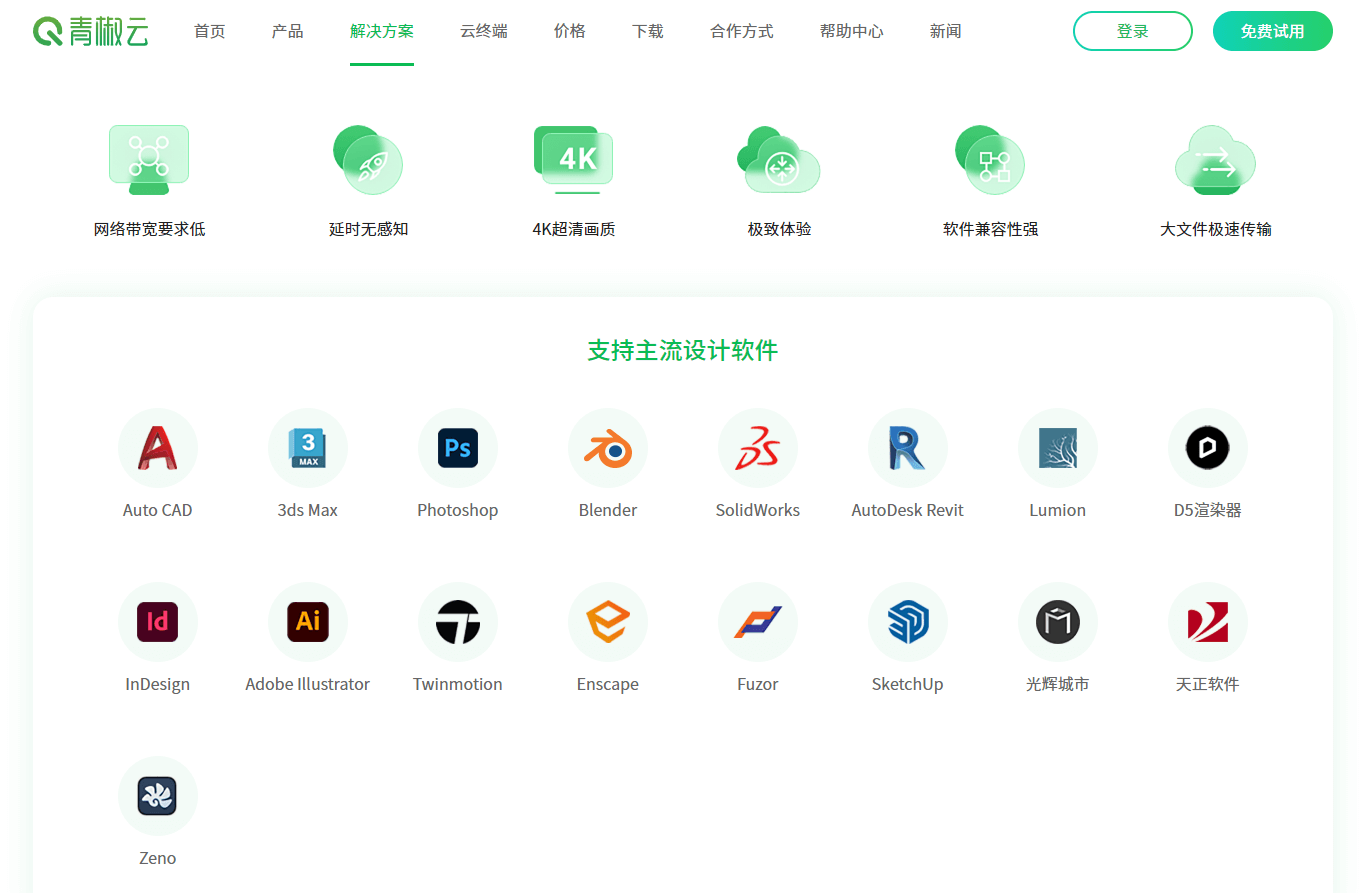Open the 产品 nav menu
The width and height of the screenshot is (1365, 893).
coord(288,31)
